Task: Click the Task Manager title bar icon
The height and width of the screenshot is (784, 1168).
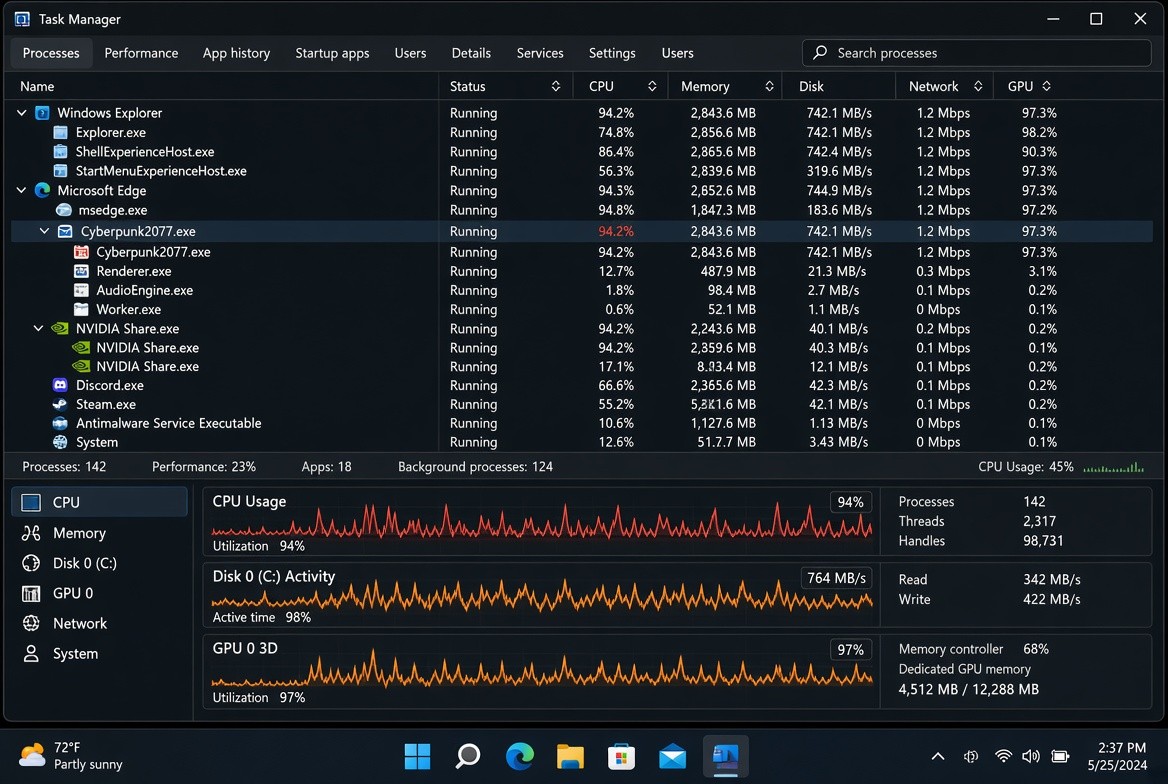Action: 22,19
